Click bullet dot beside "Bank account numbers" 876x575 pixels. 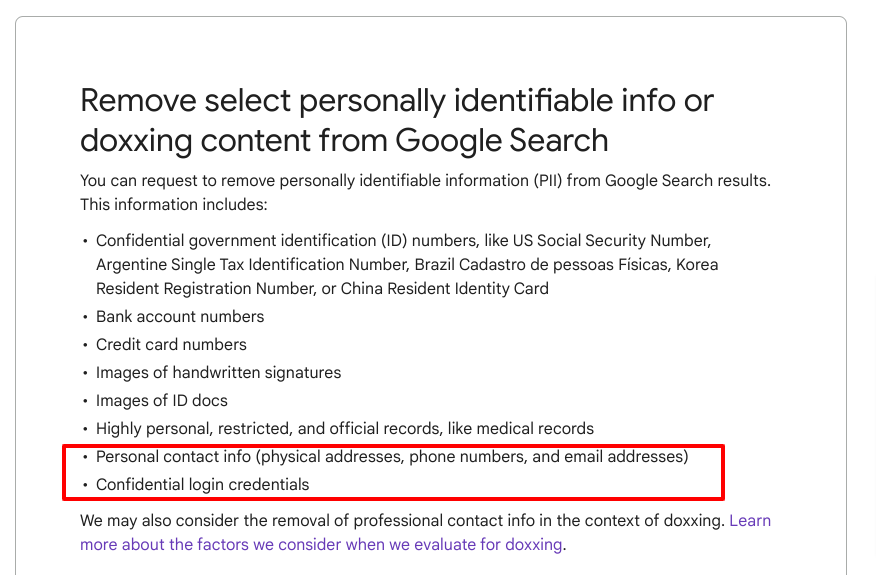point(85,317)
